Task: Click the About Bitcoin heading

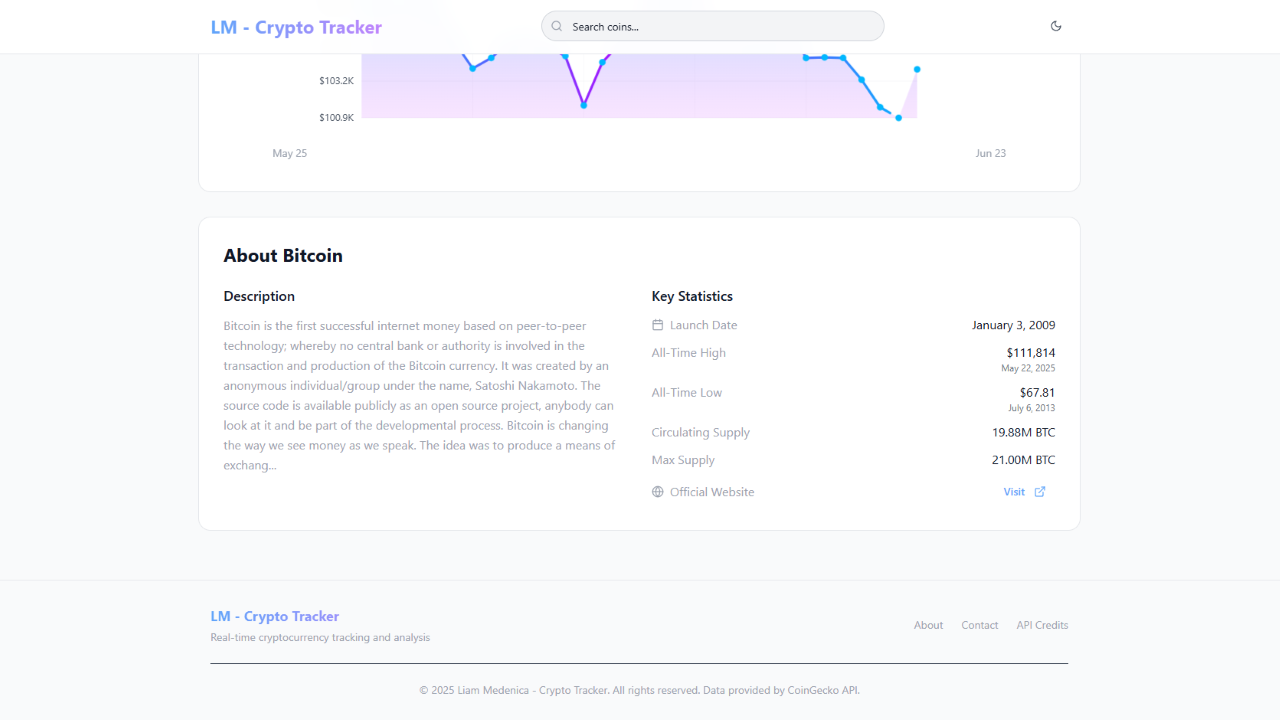Action: pos(283,256)
